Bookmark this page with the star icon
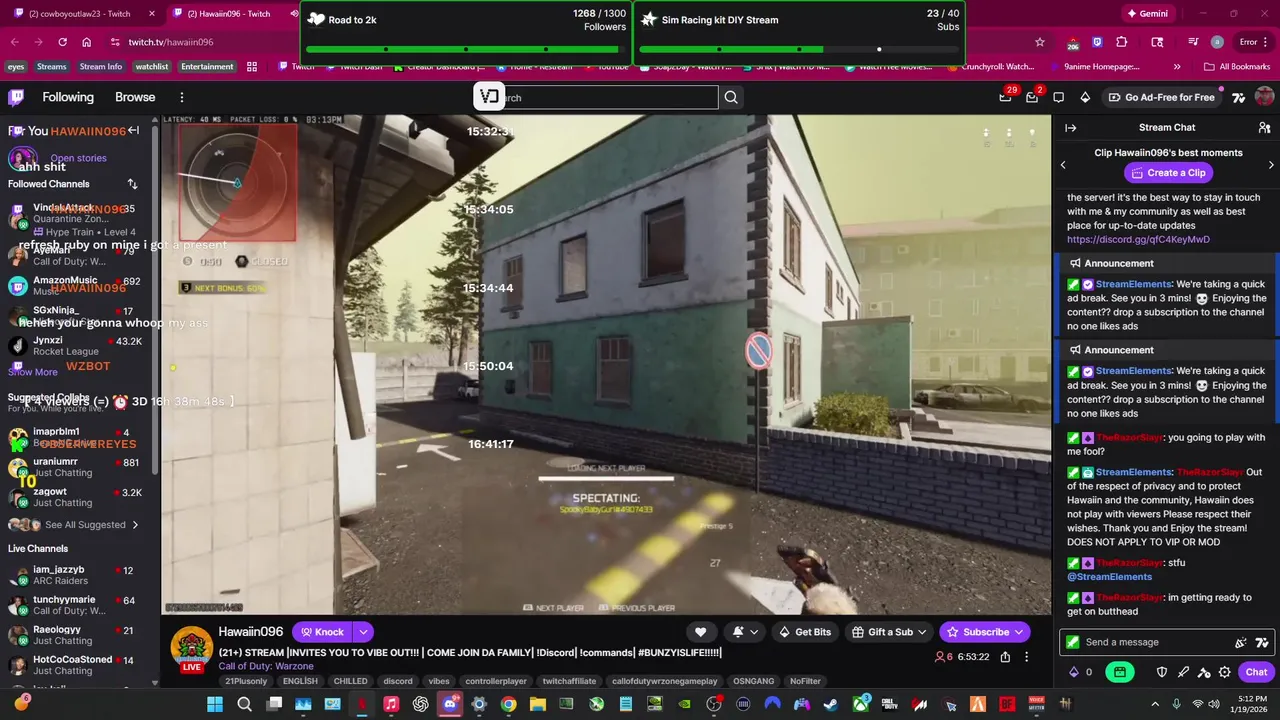Image resolution: width=1280 pixels, height=720 pixels. [x=1040, y=42]
